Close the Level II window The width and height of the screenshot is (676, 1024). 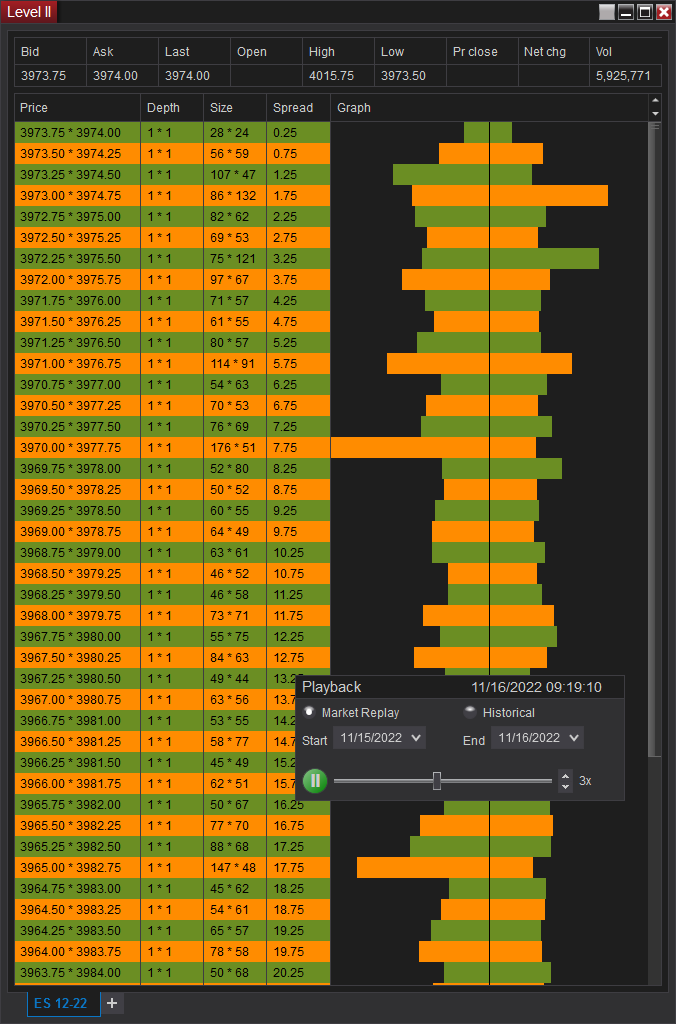664,12
